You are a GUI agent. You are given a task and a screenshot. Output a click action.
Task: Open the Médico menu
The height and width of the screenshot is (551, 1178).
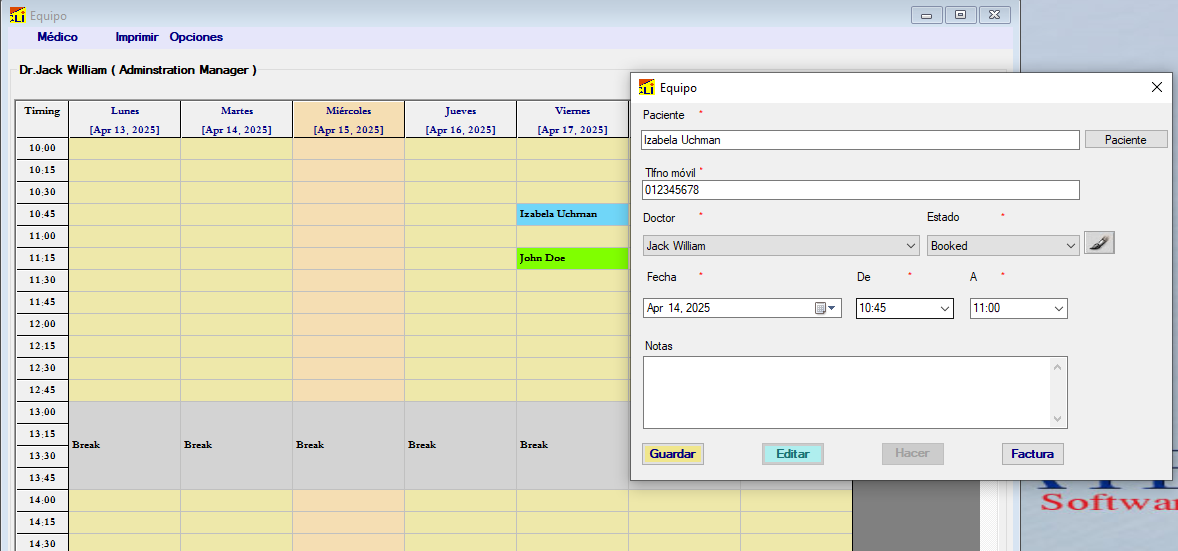tap(57, 37)
